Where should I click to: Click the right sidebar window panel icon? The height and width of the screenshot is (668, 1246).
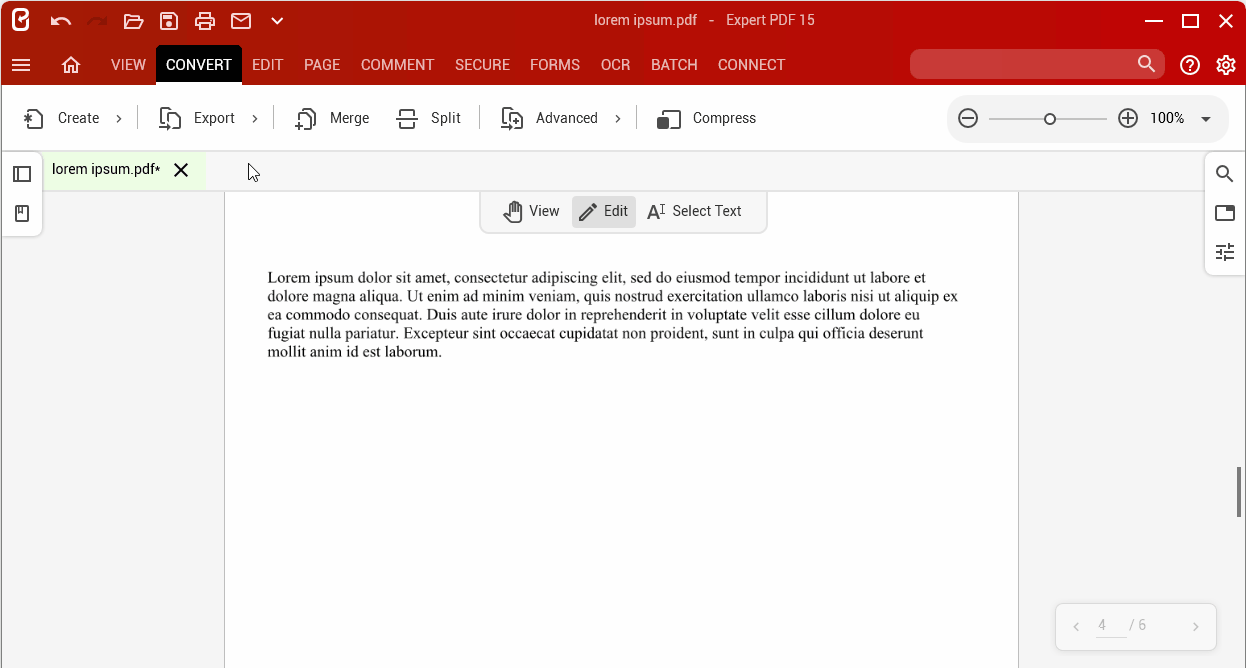(x=1225, y=213)
